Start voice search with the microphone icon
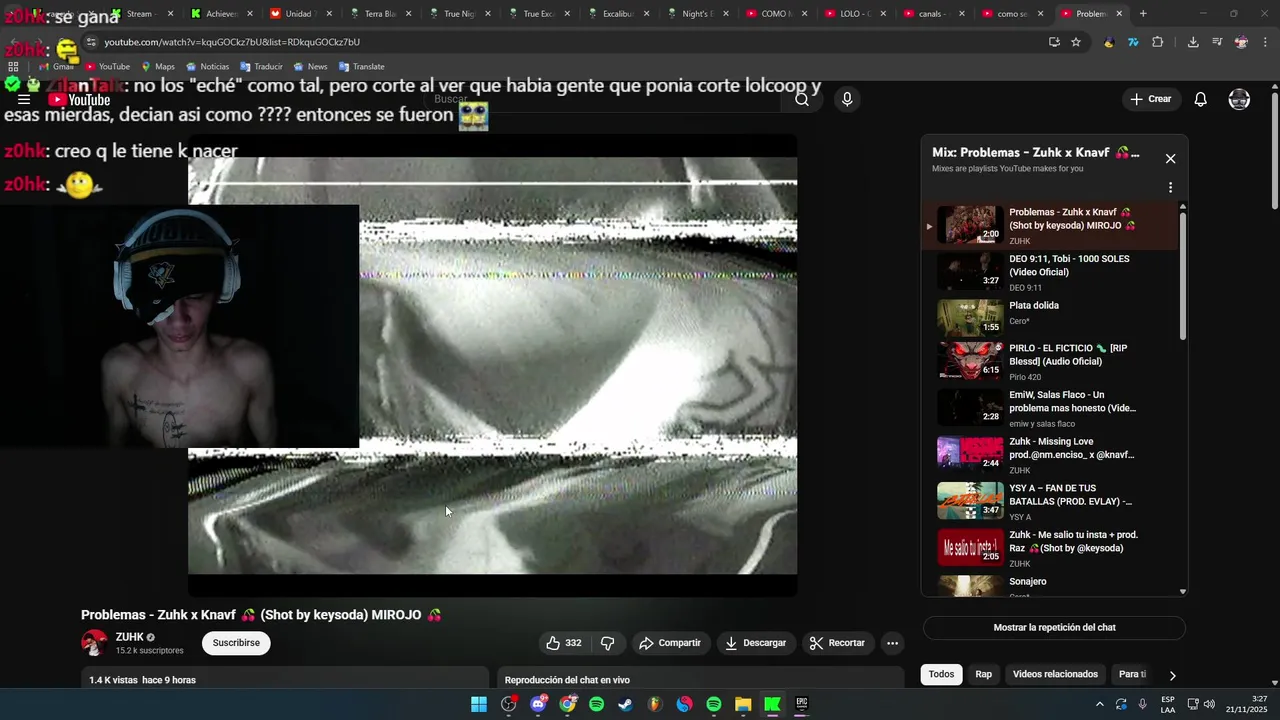This screenshot has width=1280, height=720. [847, 99]
